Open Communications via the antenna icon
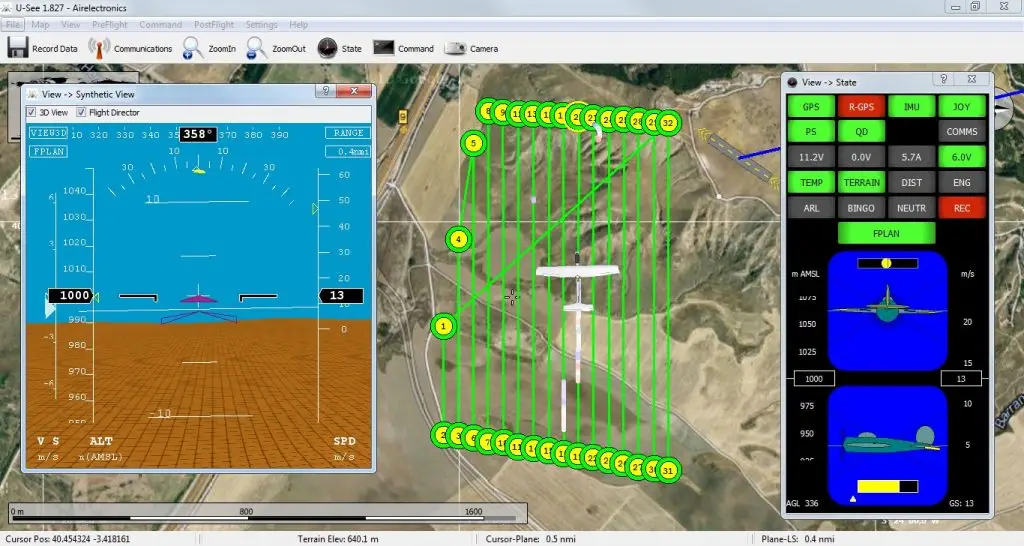 tap(98, 47)
